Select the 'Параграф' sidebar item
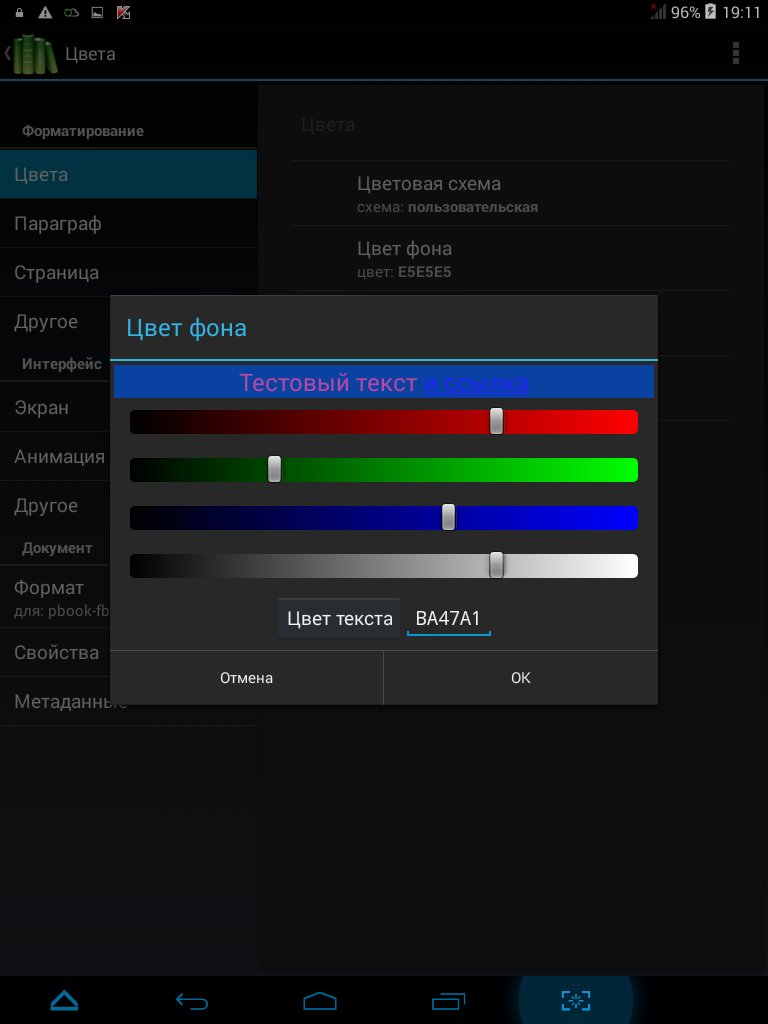 pos(128,223)
